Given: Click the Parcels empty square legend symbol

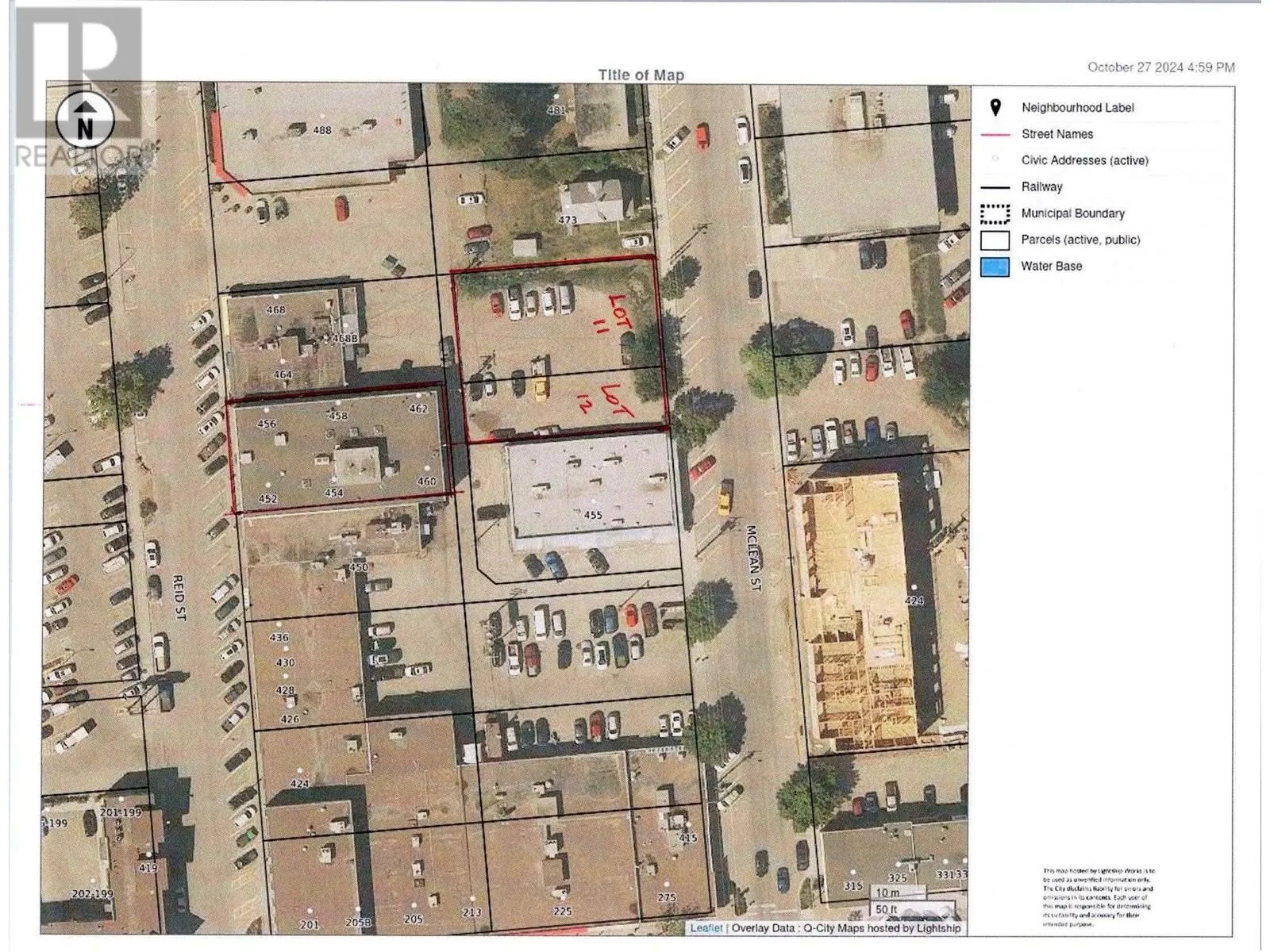Looking at the screenshot, I should click(995, 240).
